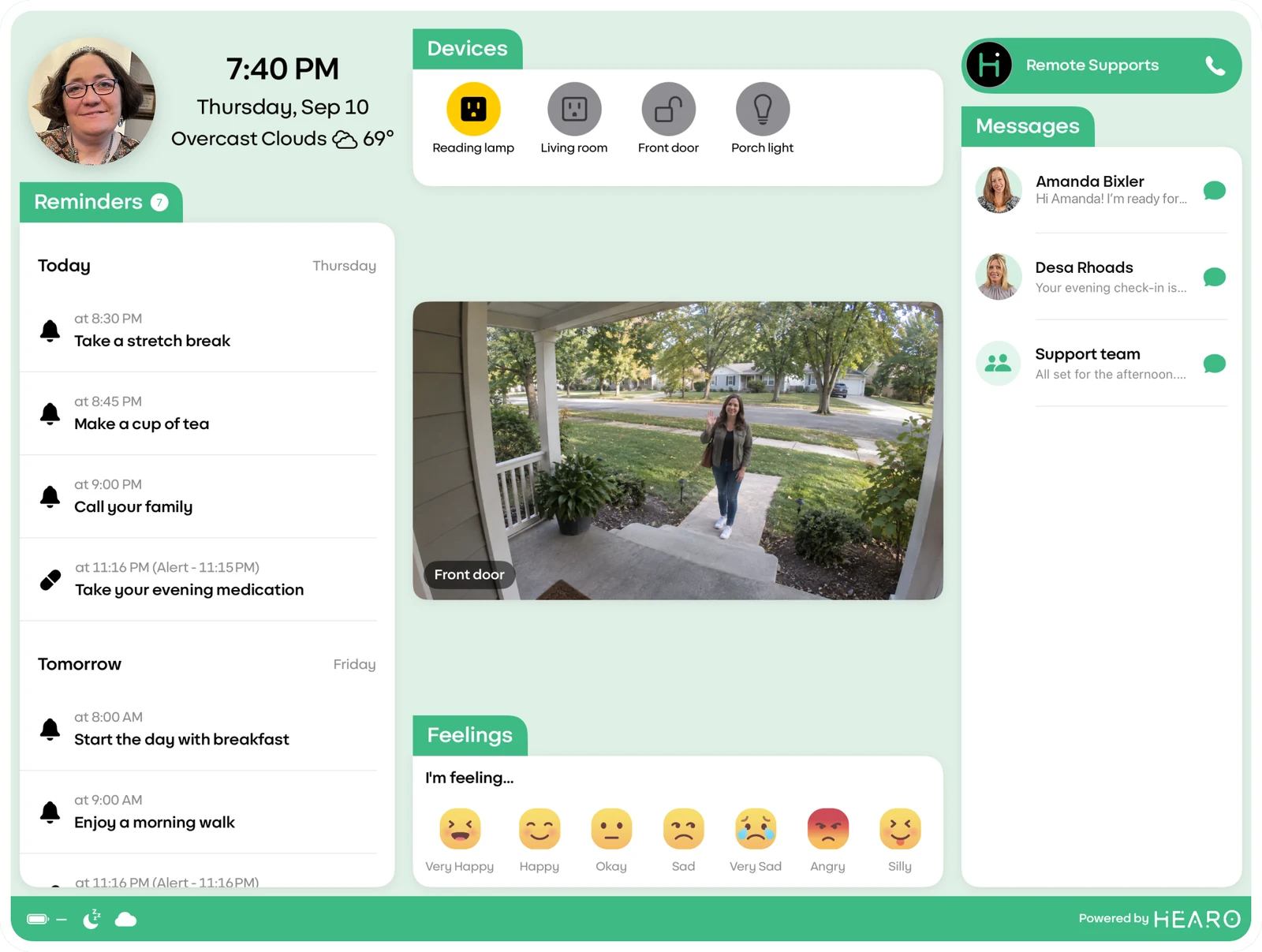Open the Support team message
1262x952 pixels.
pos(1101,364)
